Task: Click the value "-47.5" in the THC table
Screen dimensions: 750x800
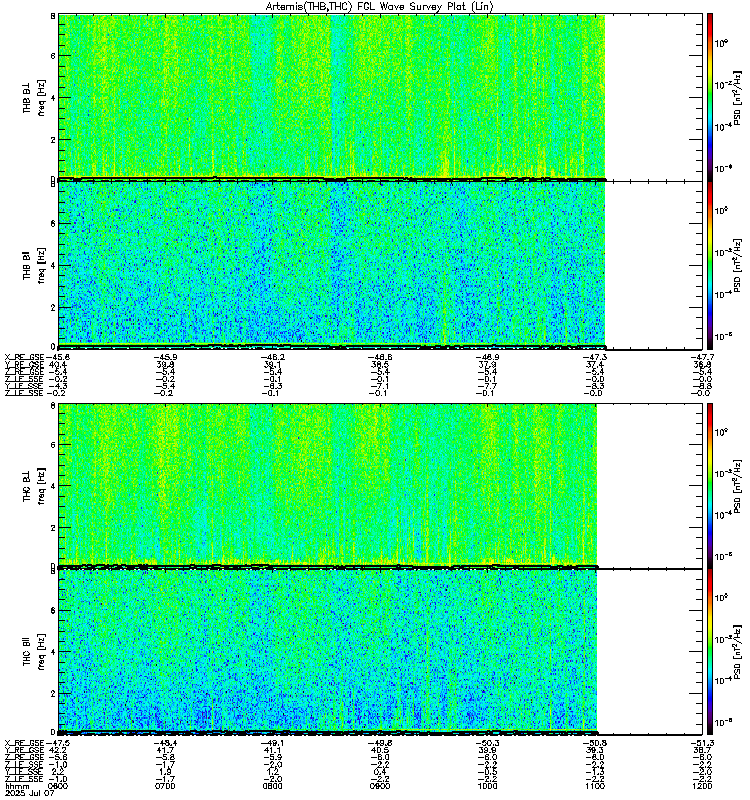Action: (x=58, y=743)
